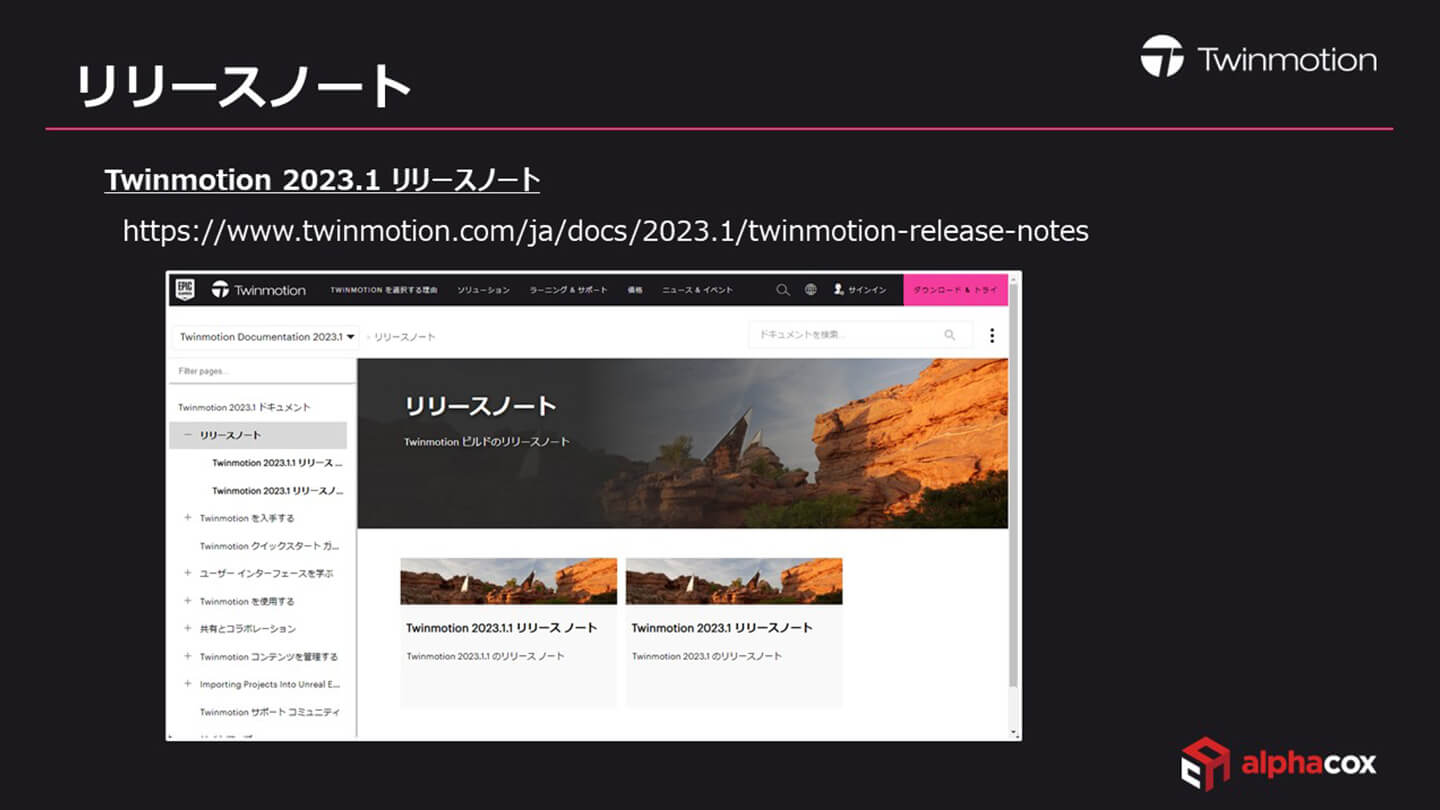Open the sidebar's Twinmotion 2023.1 リリースノ... entry under 2023.1.1

point(277,491)
